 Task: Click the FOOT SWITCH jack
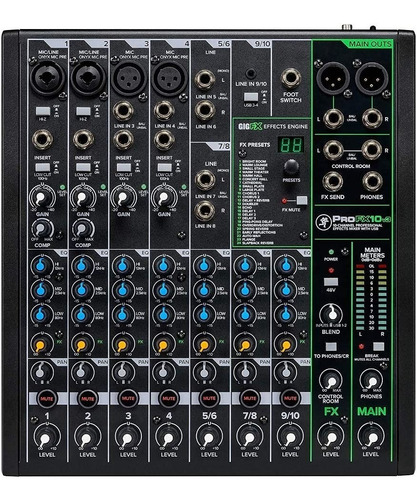291,78
